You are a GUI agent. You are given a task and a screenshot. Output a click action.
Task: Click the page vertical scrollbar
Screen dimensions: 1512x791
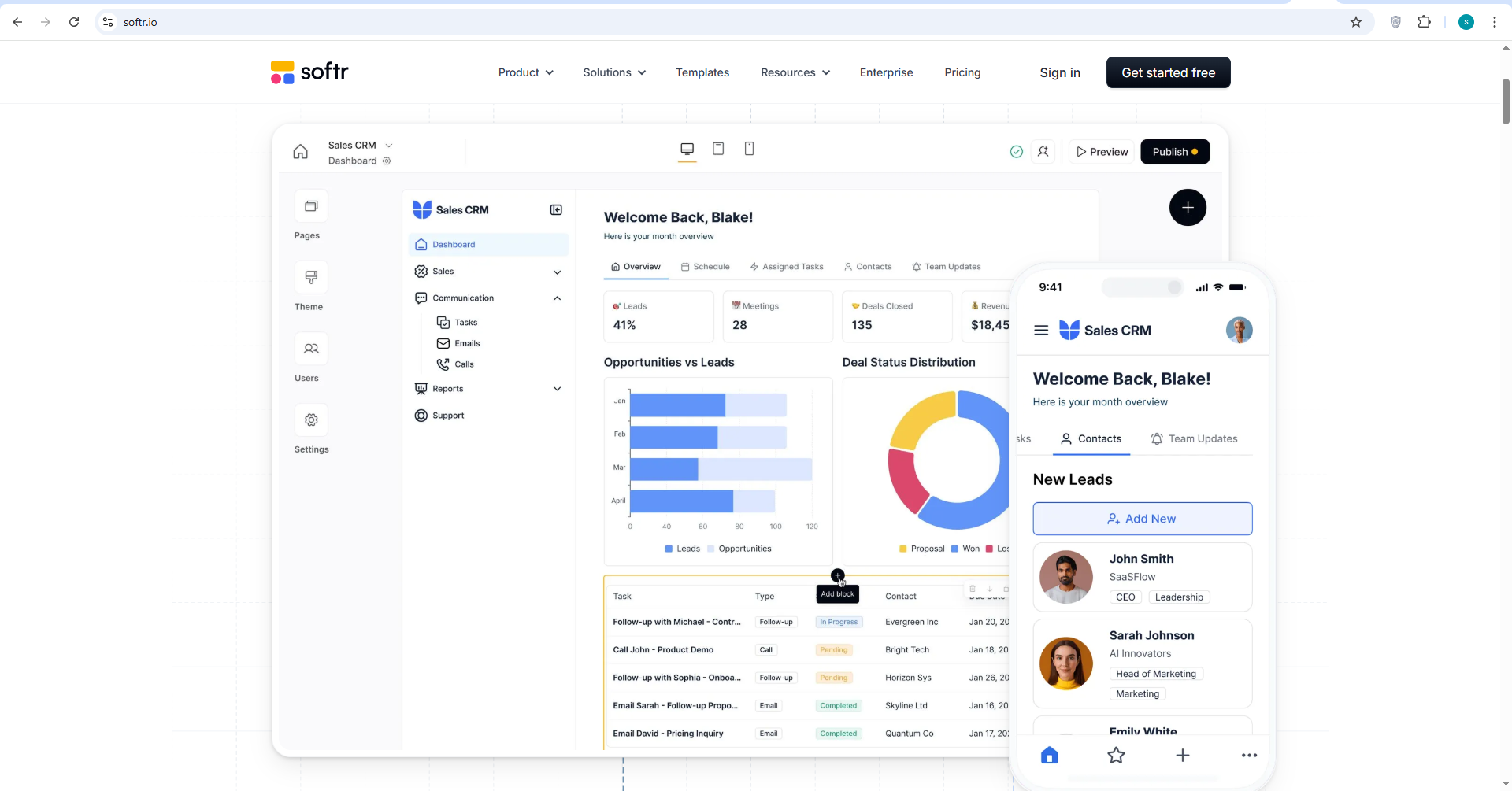point(1506,101)
